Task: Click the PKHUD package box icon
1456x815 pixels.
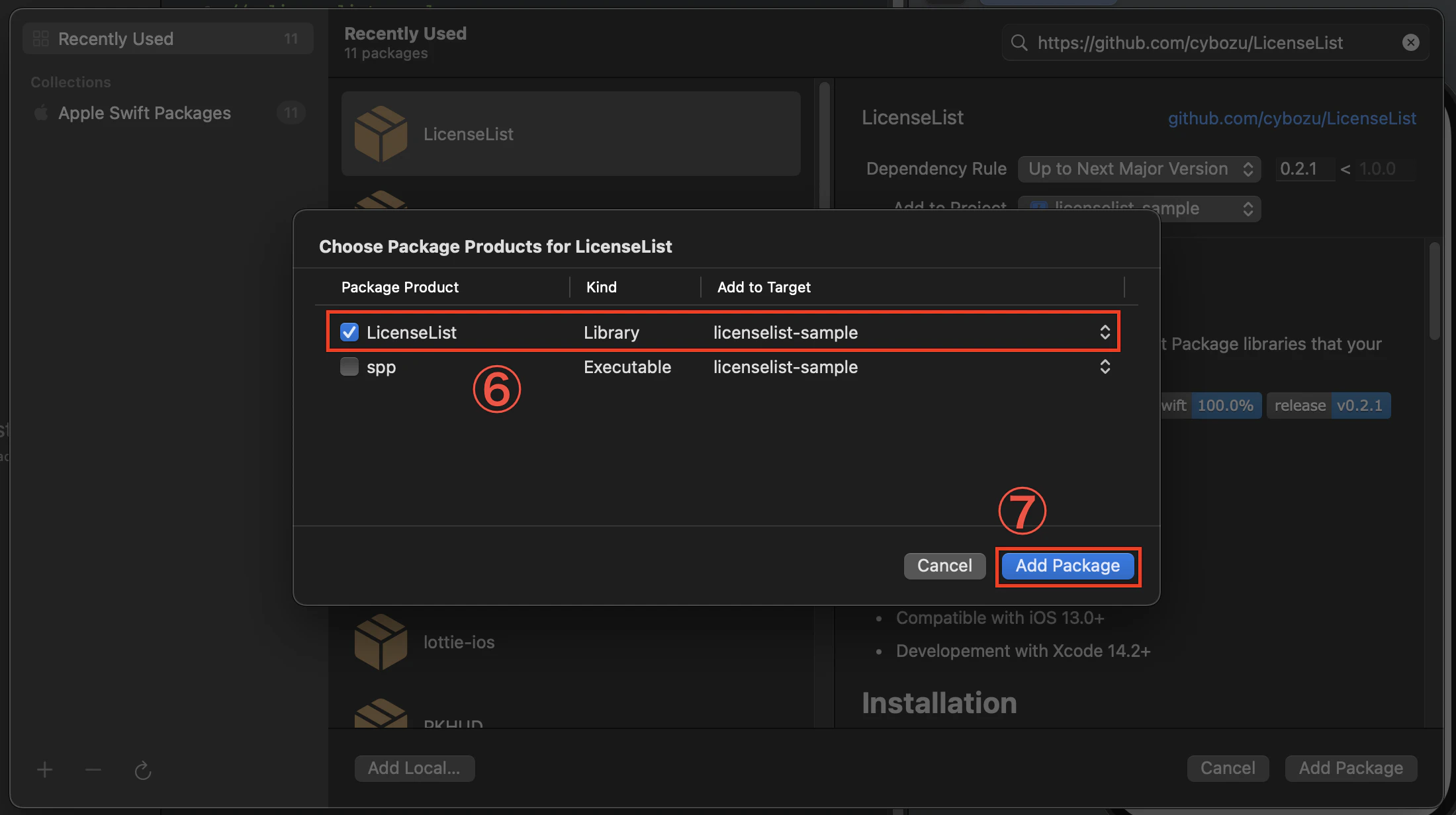Action: (381, 714)
